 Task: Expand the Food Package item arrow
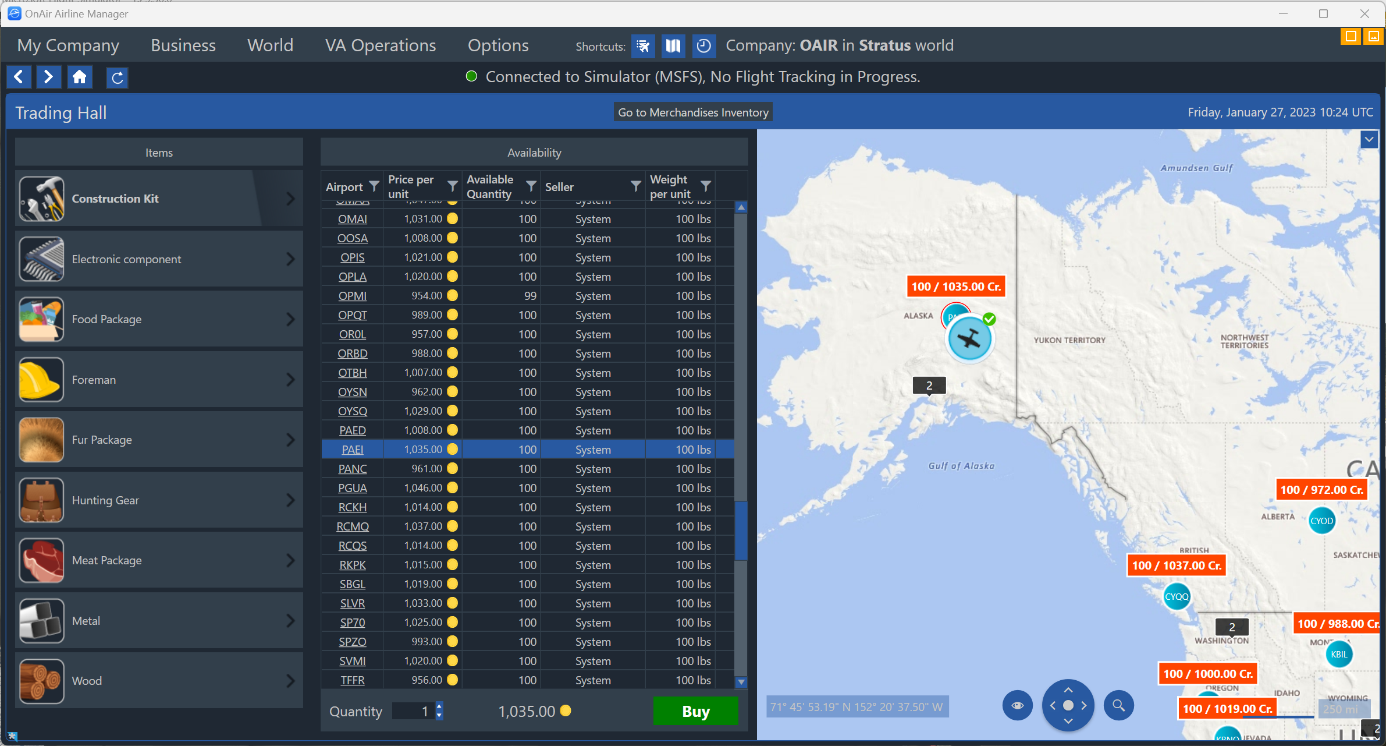[x=290, y=319]
